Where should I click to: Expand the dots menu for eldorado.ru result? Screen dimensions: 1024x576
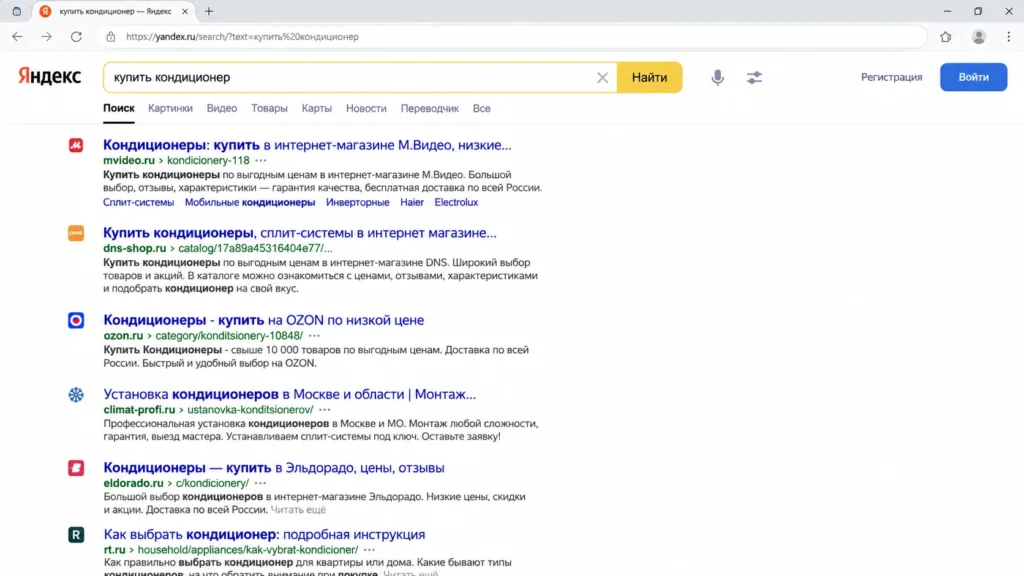pos(261,483)
